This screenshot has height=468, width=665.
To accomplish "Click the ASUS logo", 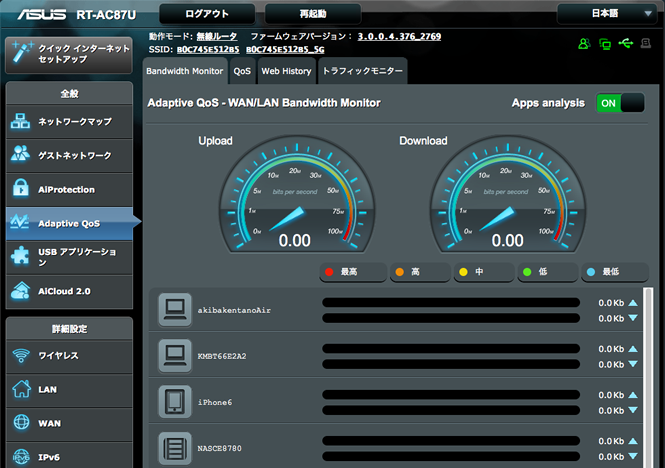I will point(42,14).
